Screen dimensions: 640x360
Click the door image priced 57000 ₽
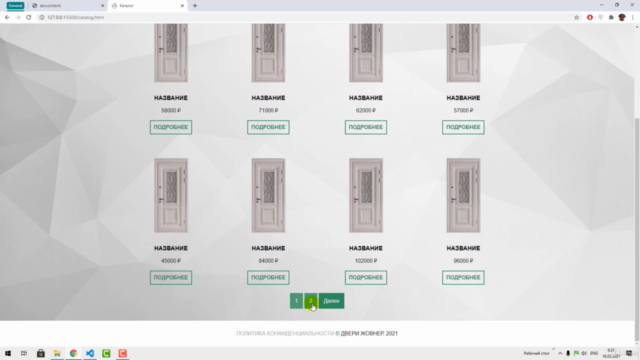(x=463, y=52)
